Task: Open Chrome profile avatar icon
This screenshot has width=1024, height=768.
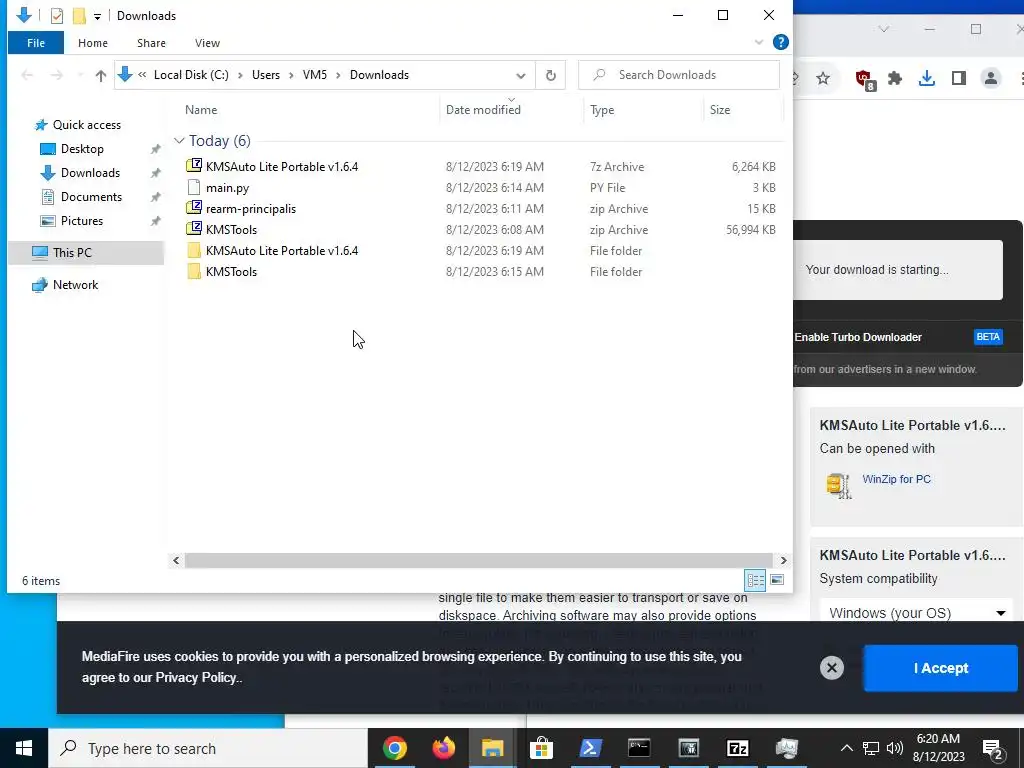Action: (991, 78)
